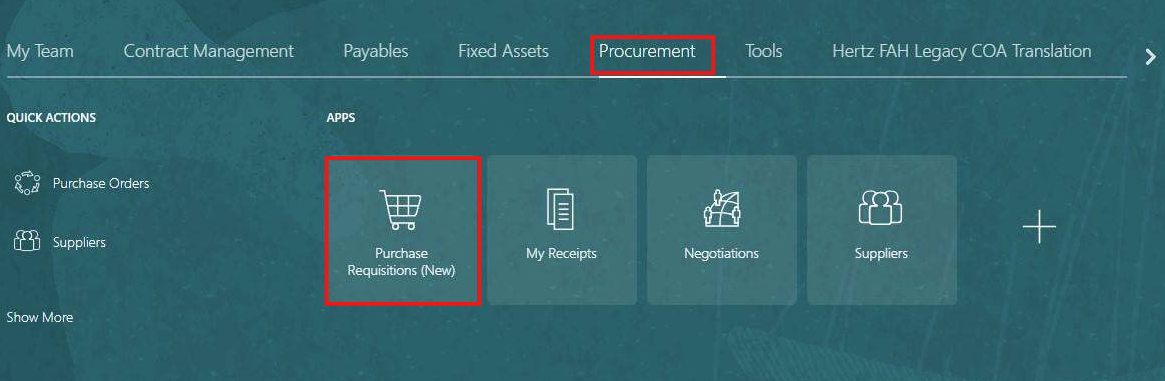Click the My Receipts tile label
Screen dimensions: 1165x381
[x=562, y=253]
